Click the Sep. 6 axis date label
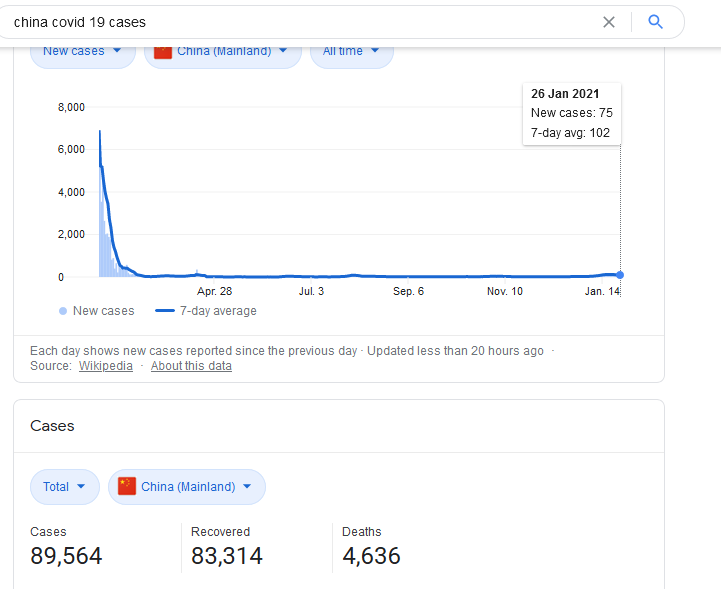Screen dimensions: 721x589 (x=407, y=291)
